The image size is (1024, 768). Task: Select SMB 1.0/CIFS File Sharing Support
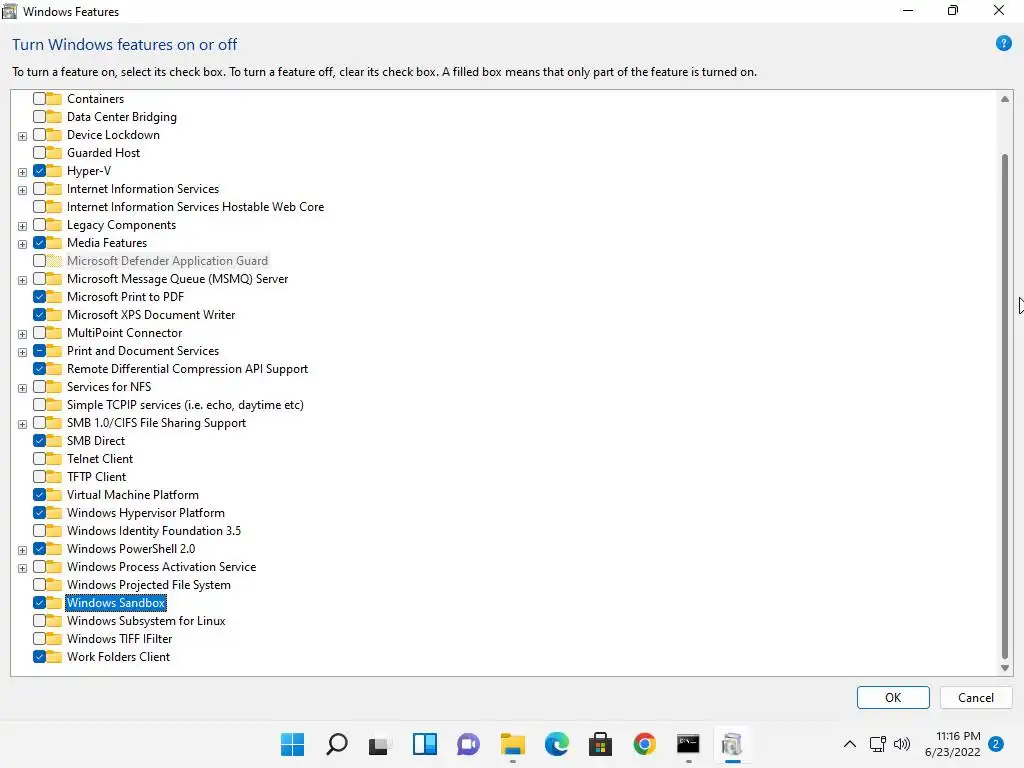point(156,423)
